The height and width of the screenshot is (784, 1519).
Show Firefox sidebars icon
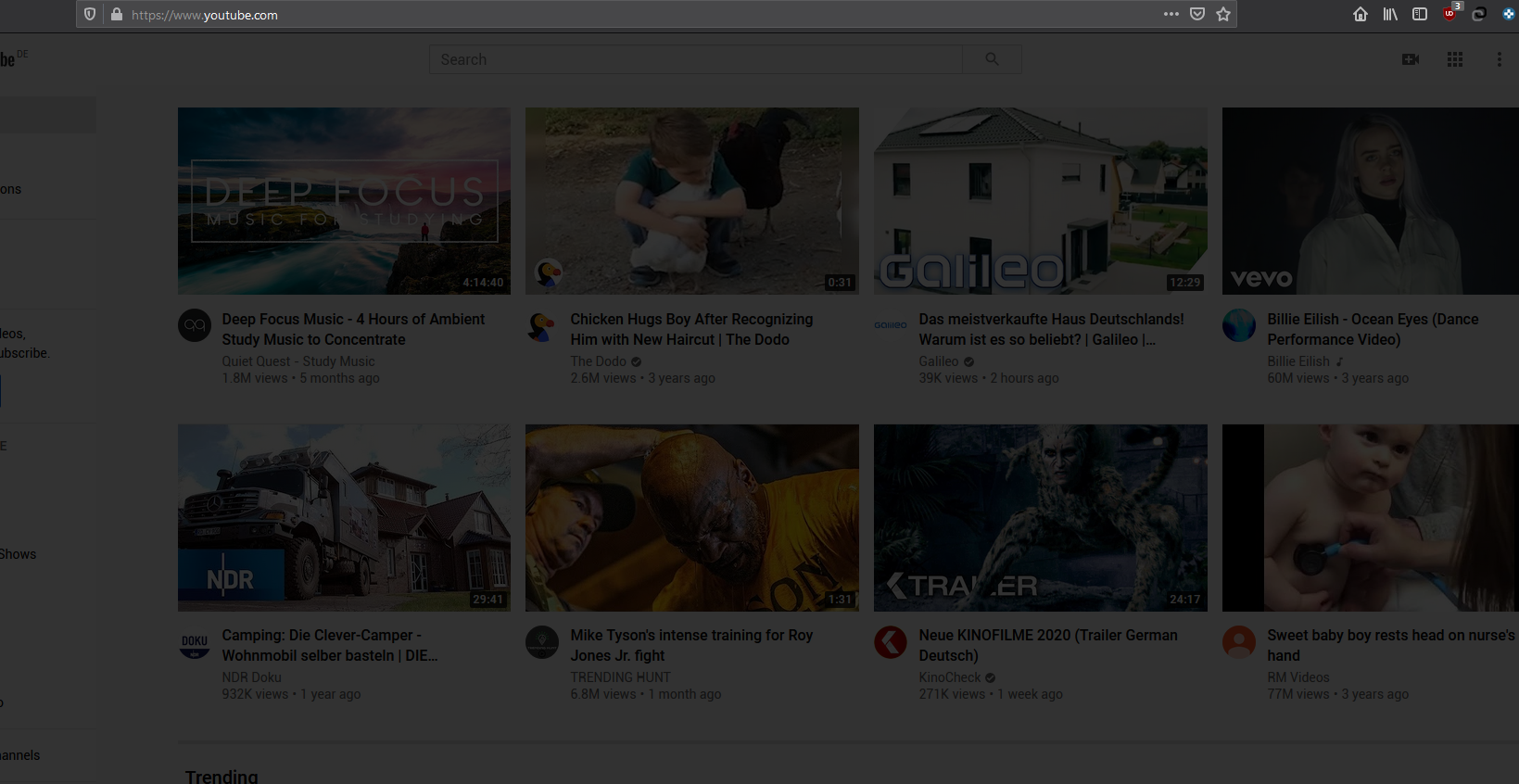coord(1420,14)
